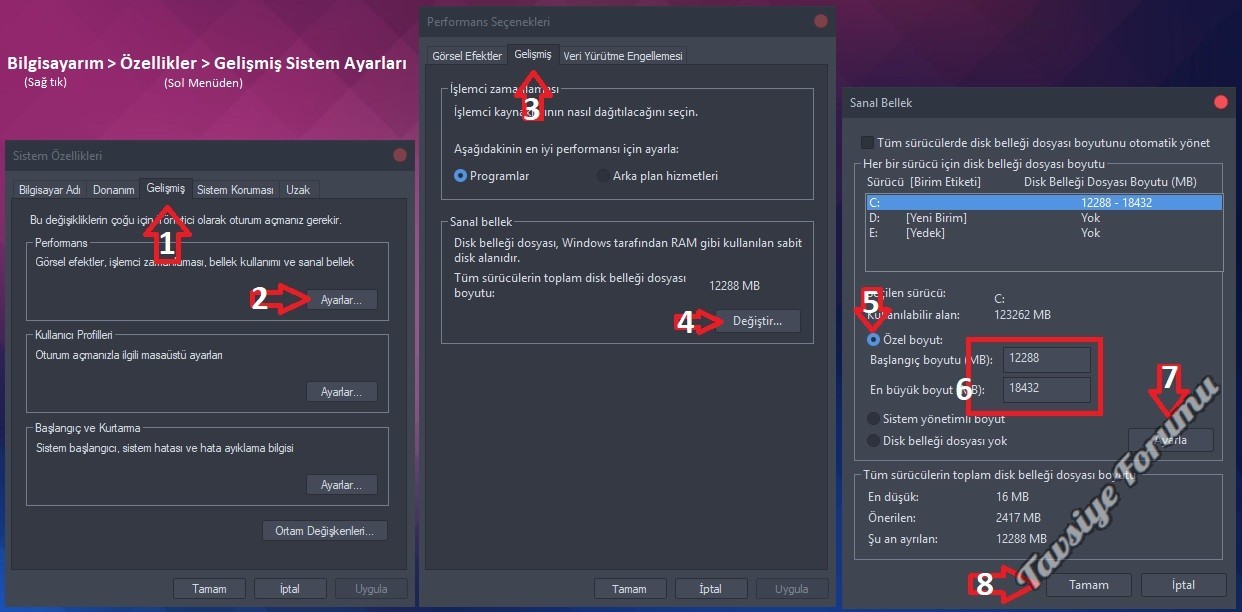
Task: Click Tamam in Sistem Özellikleri window
Action: (210, 589)
